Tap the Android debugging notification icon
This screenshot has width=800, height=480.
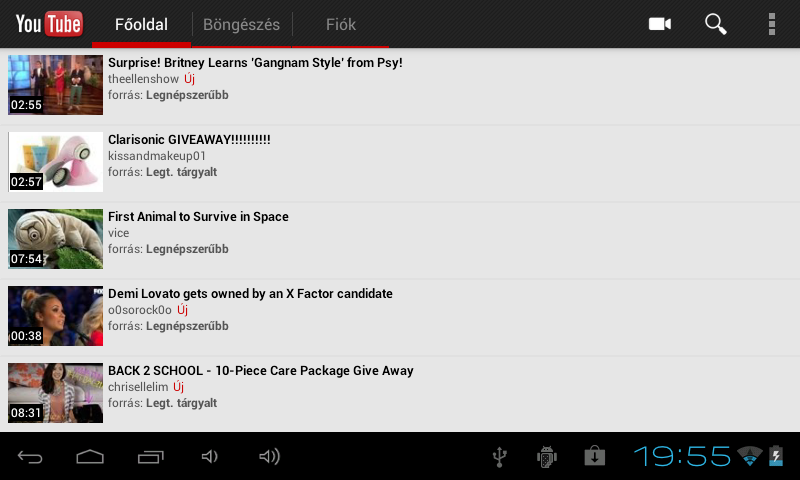(x=546, y=457)
